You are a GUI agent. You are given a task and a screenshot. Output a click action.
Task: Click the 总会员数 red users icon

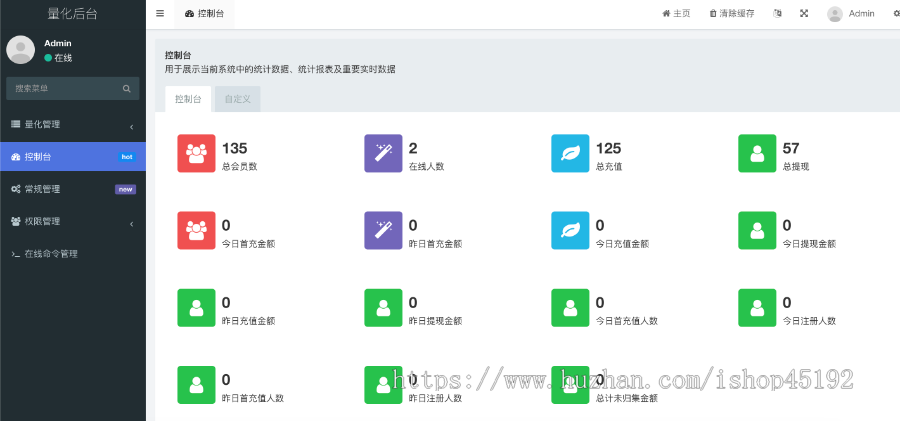tap(196, 153)
